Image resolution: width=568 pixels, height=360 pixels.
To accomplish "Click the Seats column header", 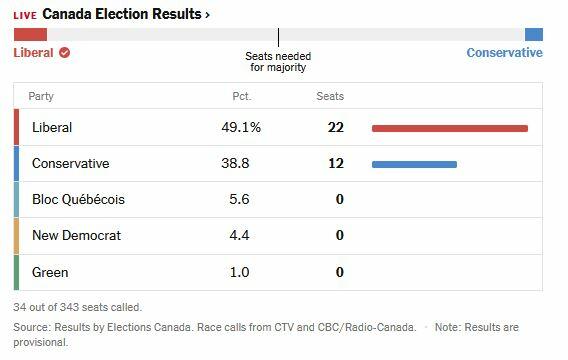I will (330, 96).
